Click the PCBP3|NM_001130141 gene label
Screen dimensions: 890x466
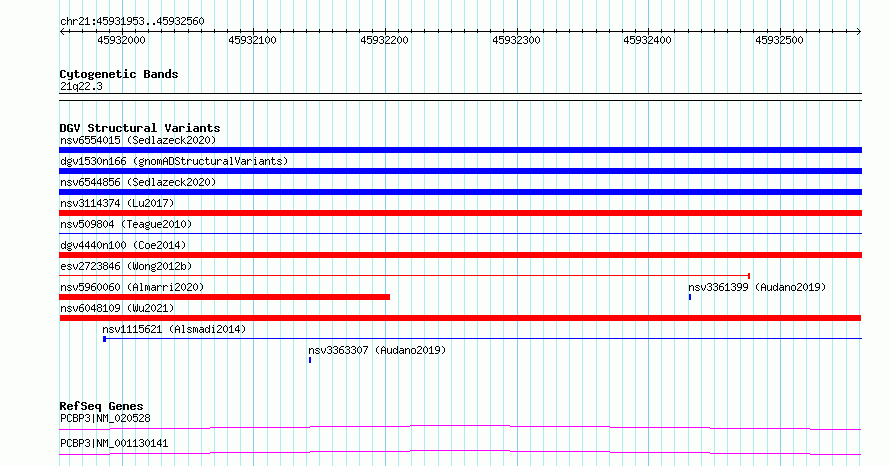coord(114,443)
